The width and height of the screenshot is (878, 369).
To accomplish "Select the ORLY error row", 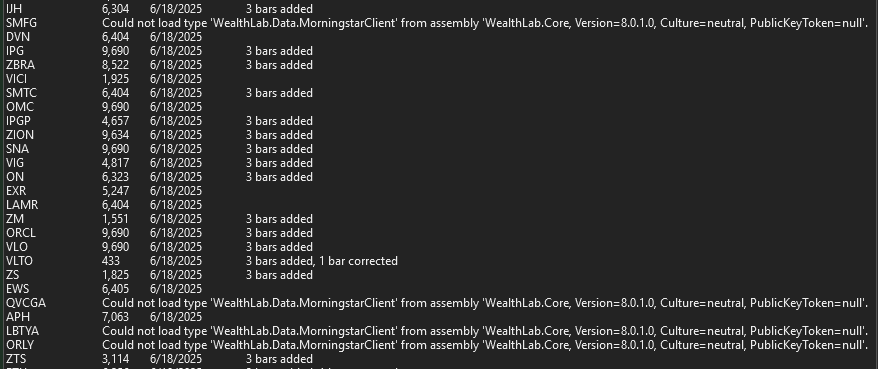I will [x=439, y=345].
